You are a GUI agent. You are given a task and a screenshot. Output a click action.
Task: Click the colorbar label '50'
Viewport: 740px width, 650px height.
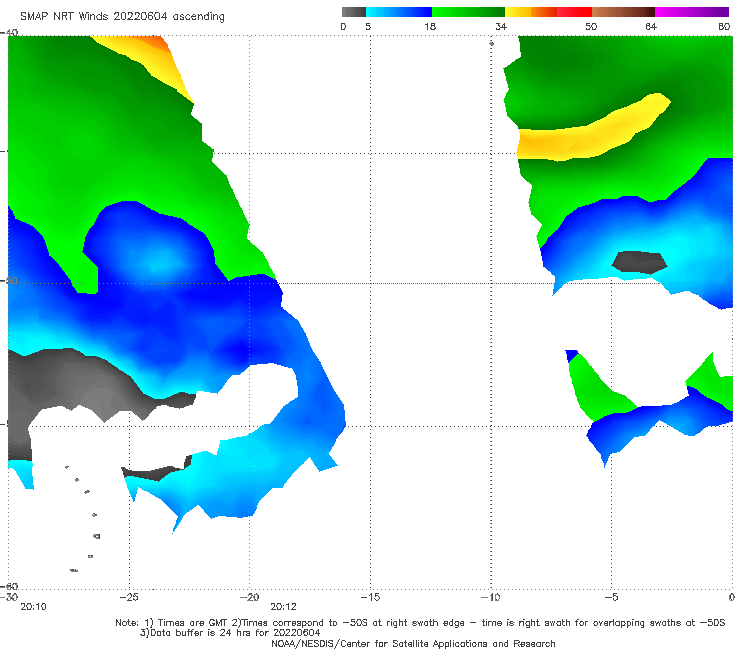[x=591, y=26]
